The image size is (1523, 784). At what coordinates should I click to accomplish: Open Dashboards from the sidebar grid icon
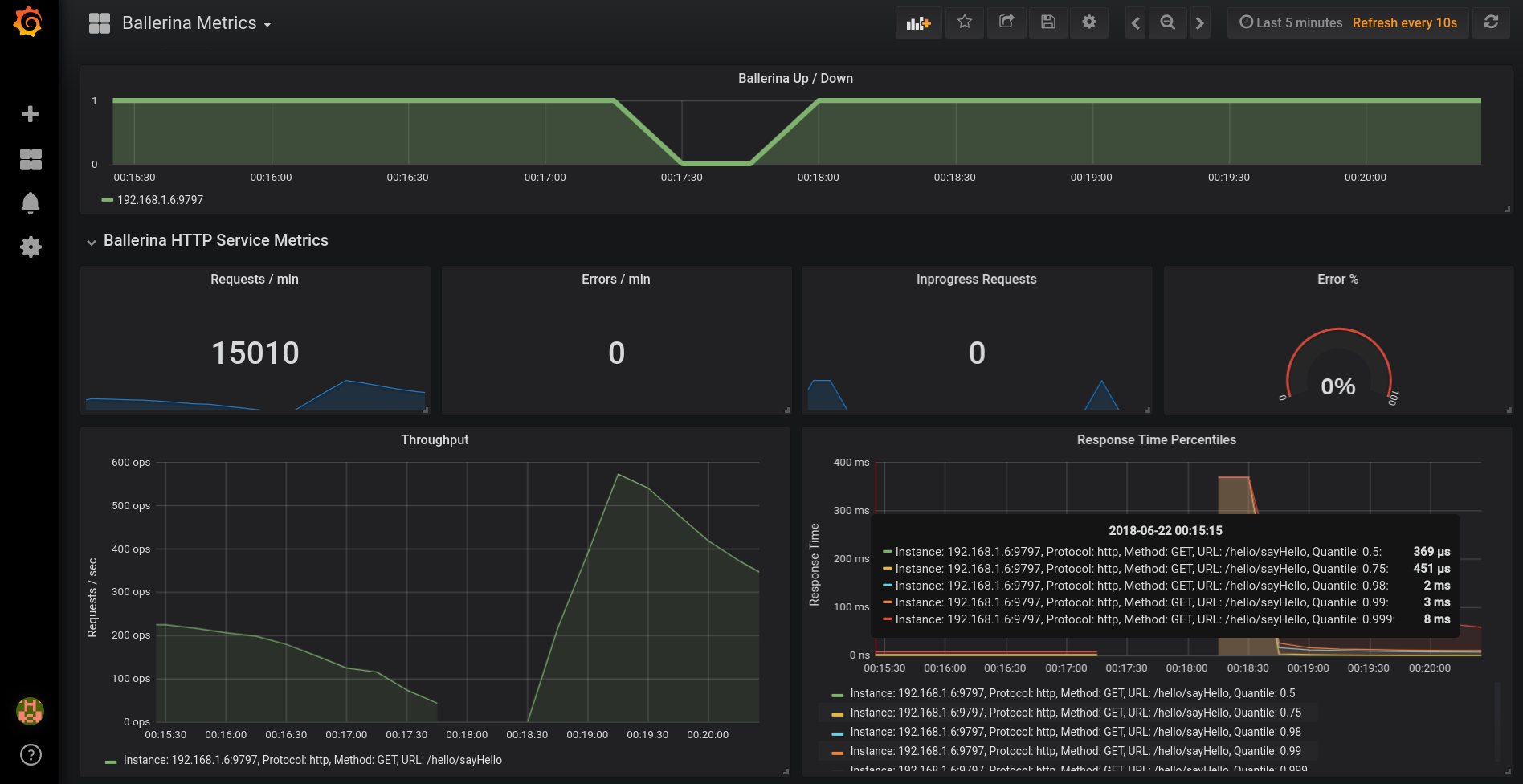coord(31,160)
